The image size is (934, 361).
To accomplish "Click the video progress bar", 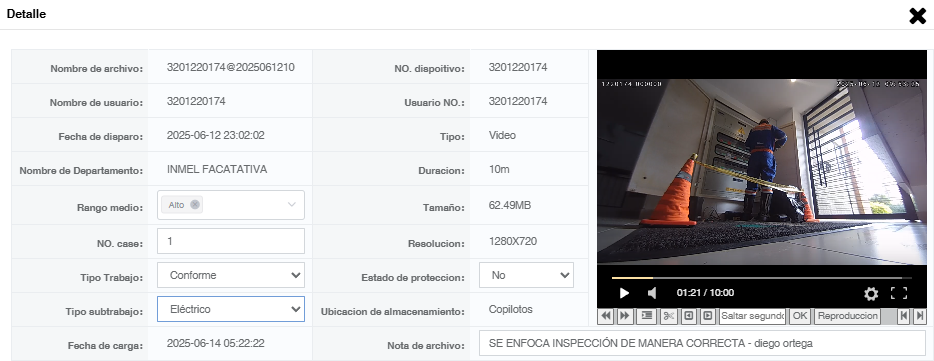I will click(x=761, y=278).
